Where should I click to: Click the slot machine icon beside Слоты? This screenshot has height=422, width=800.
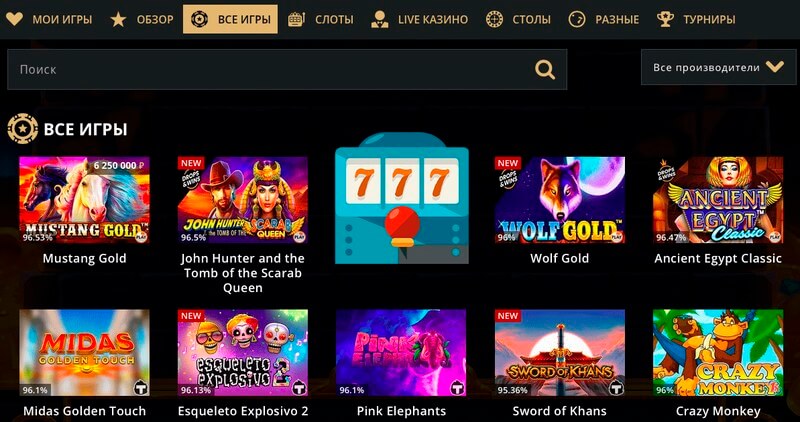[x=296, y=19]
